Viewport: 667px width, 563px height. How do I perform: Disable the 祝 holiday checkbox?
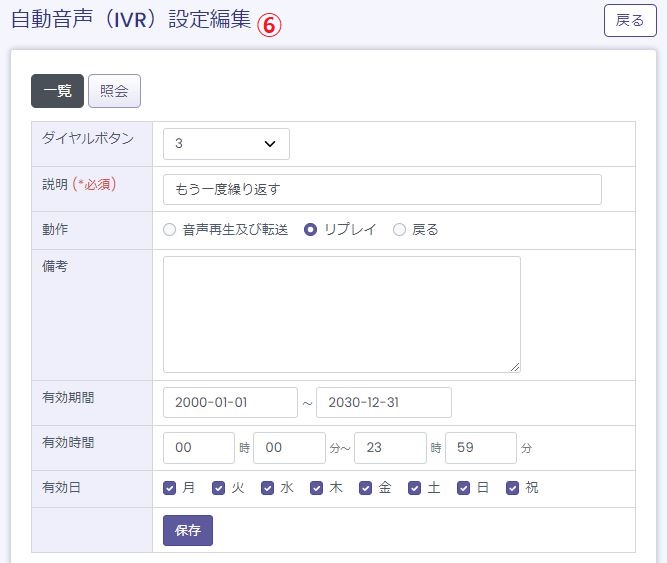tap(513, 489)
